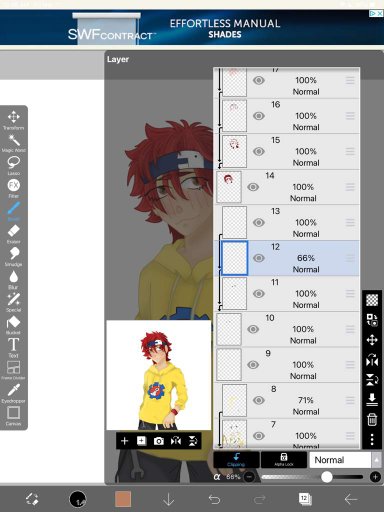This screenshot has height=512, width=384.
Task: Delete layer using trash icon
Action: pos(372,419)
